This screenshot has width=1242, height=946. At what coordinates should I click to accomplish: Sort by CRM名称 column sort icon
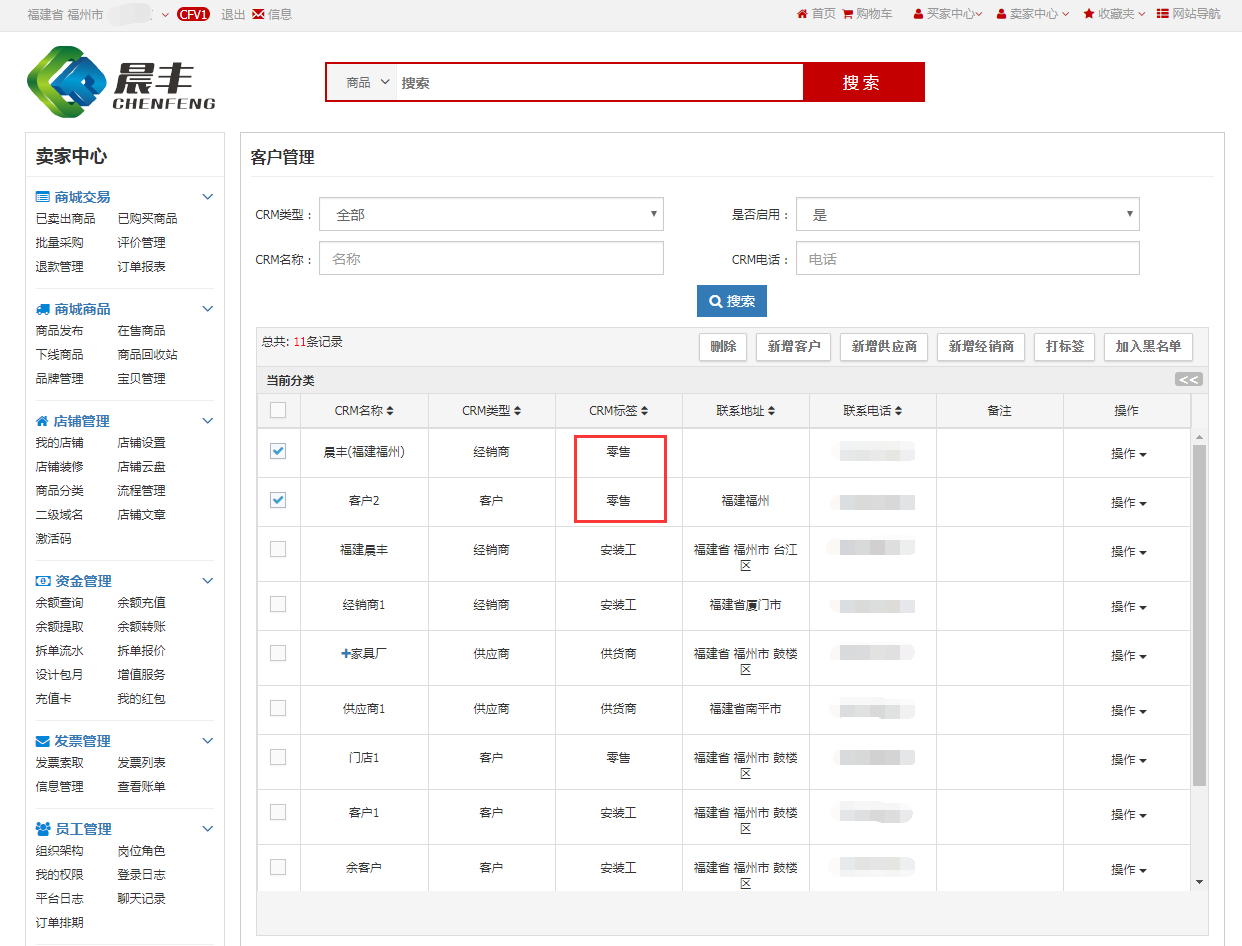390,411
